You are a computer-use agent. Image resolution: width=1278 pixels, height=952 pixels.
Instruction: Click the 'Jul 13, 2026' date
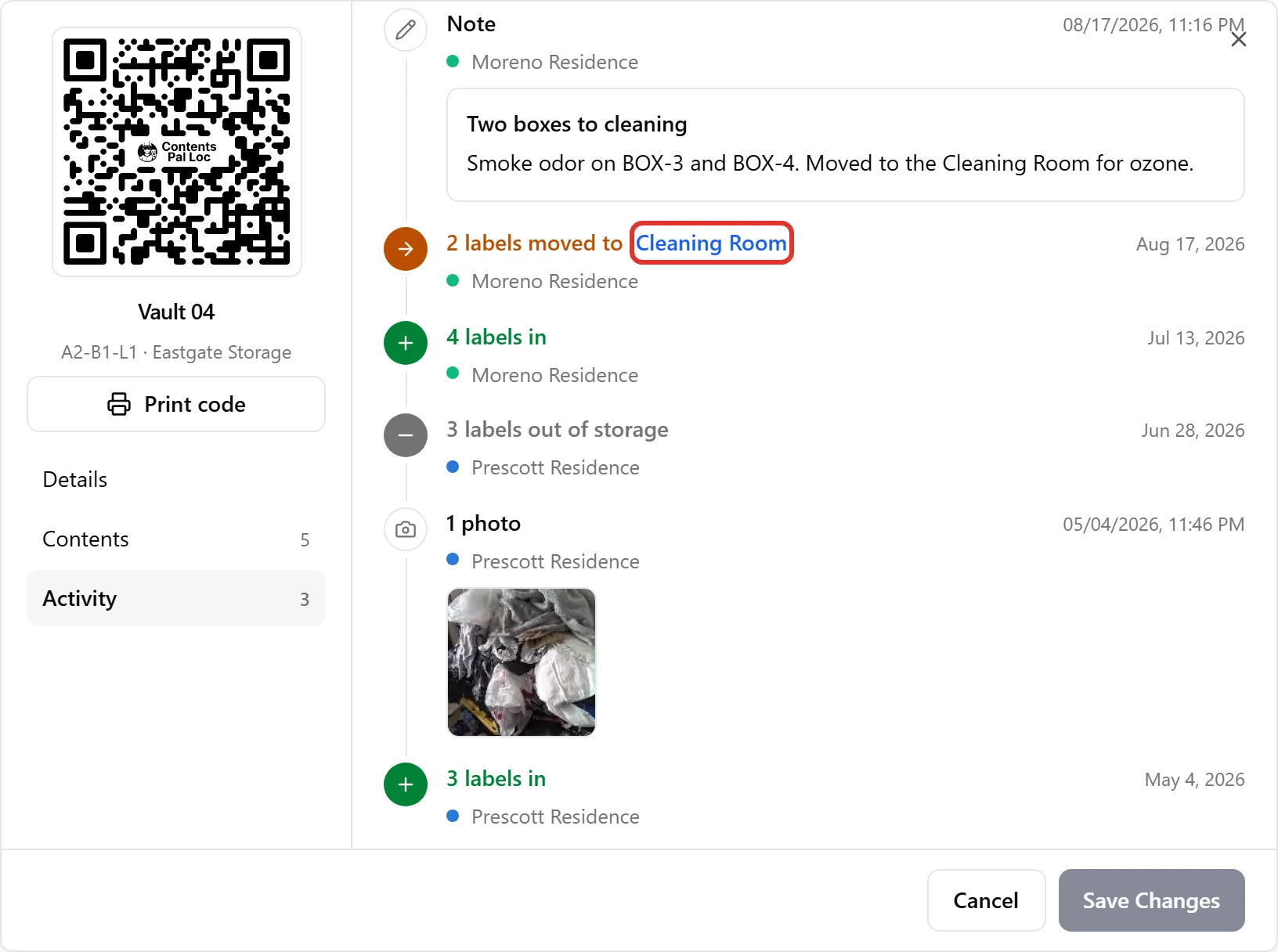[1196, 338]
